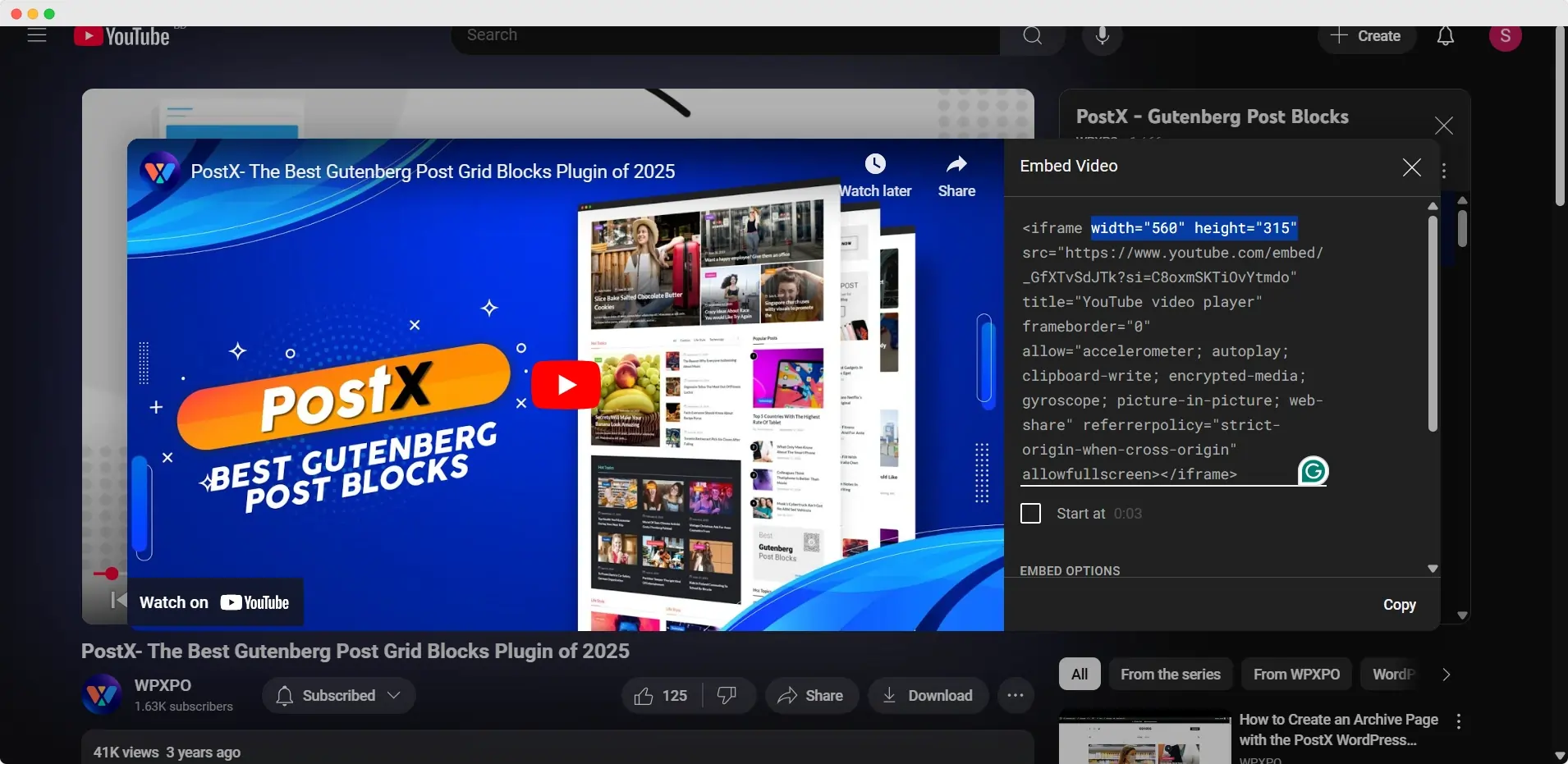Screen dimensions: 1568x764
Task: Click the magnifier search button
Action: point(1033,36)
